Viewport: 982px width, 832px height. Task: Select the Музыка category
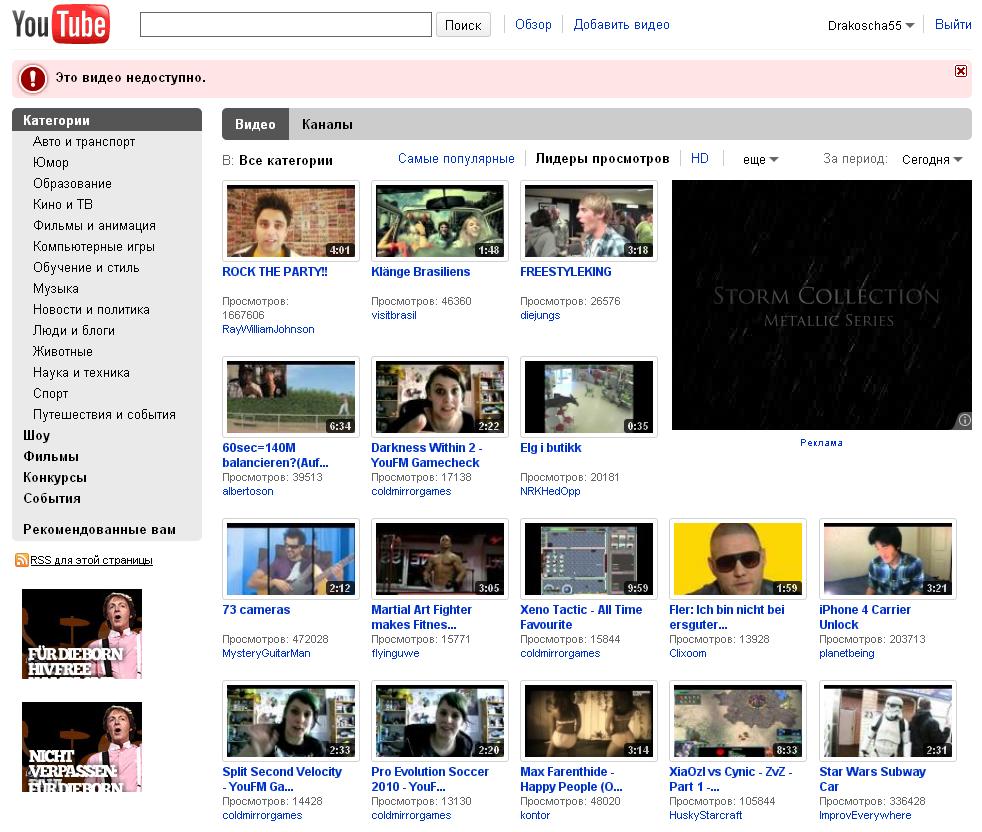tap(56, 288)
